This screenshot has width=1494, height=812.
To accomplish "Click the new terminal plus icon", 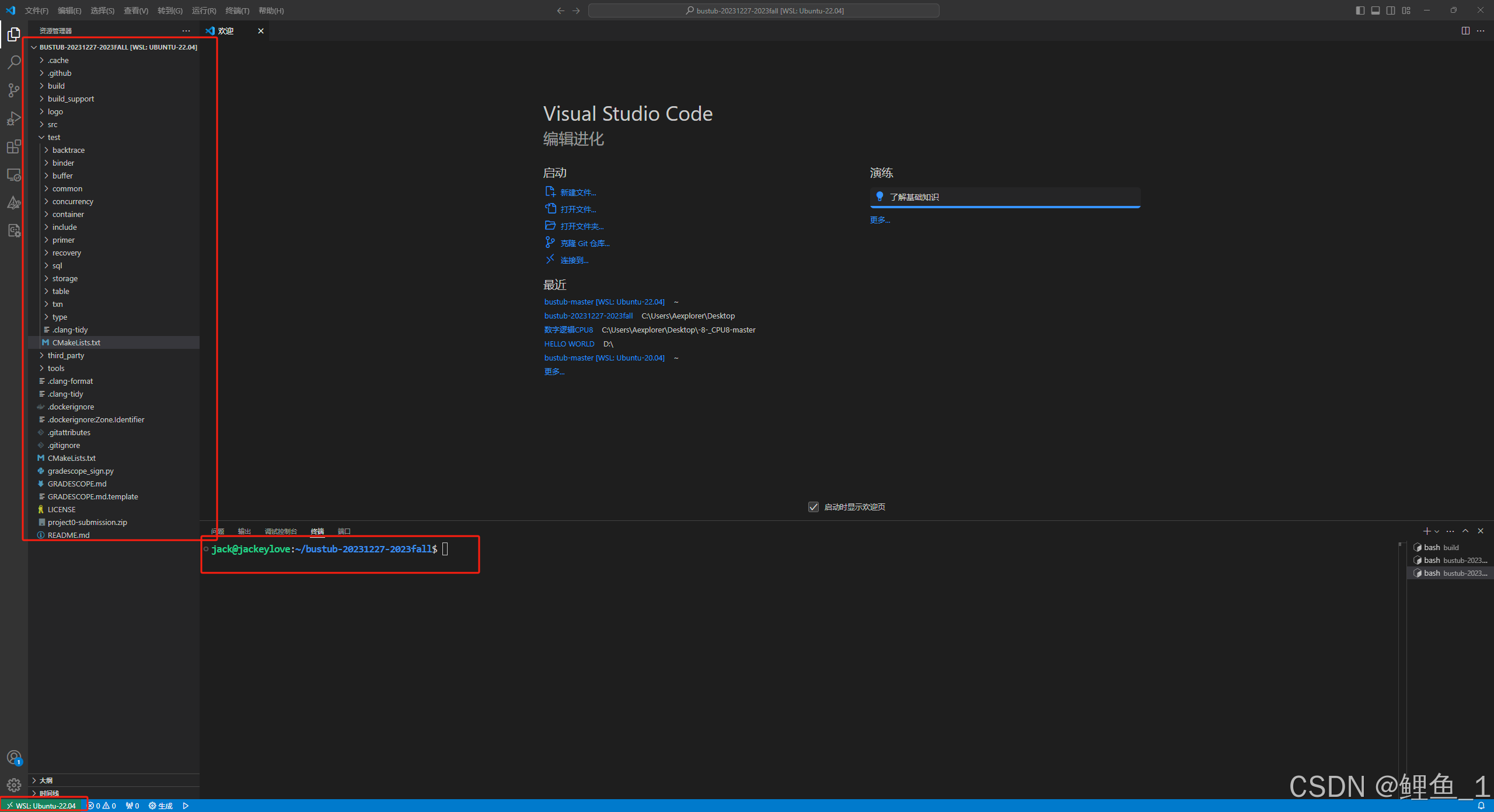I will [x=1426, y=531].
